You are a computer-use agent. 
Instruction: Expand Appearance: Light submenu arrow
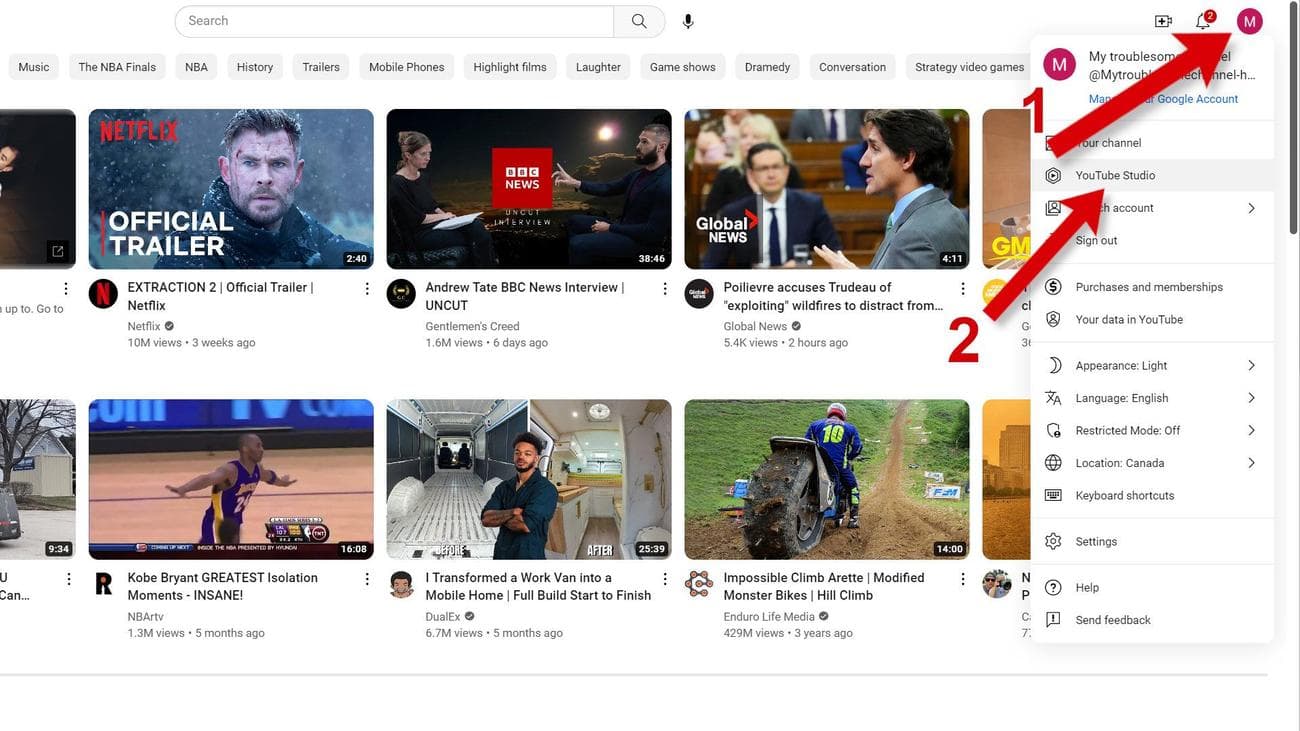[1251, 366]
